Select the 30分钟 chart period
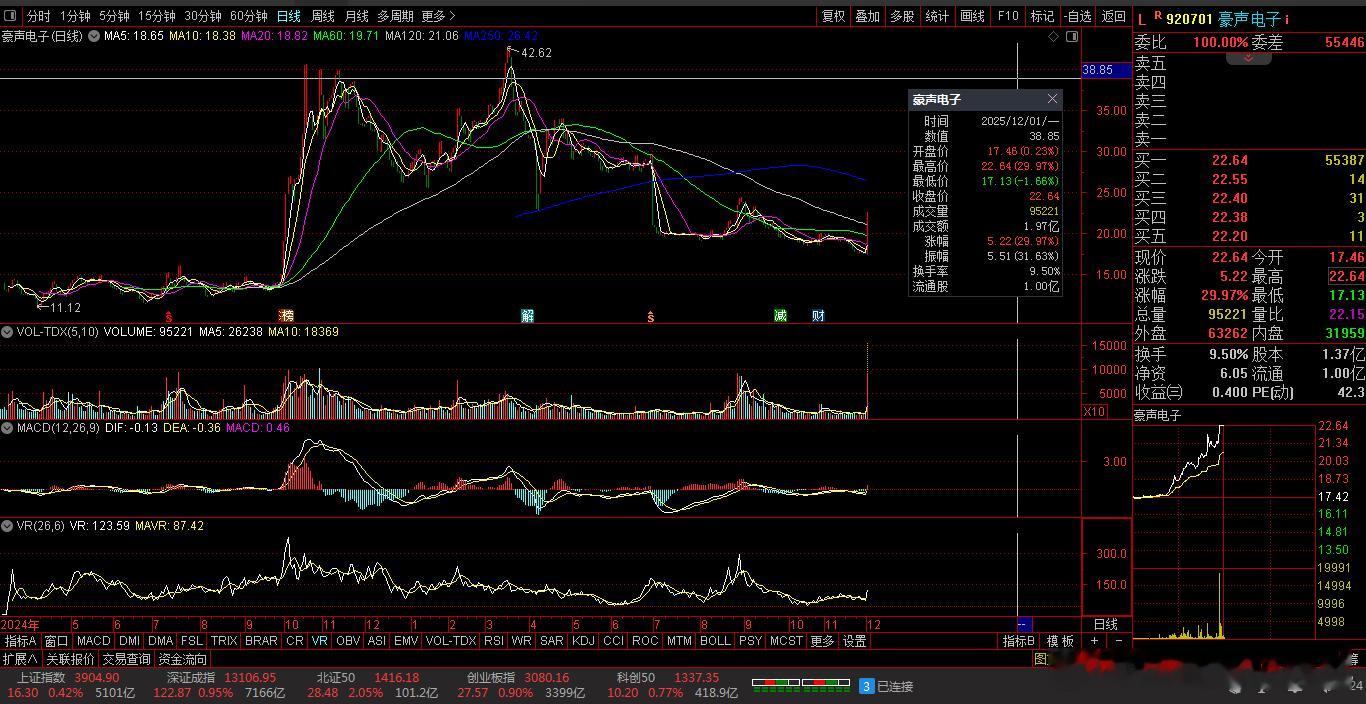The image size is (1366, 704). click(x=203, y=16)
